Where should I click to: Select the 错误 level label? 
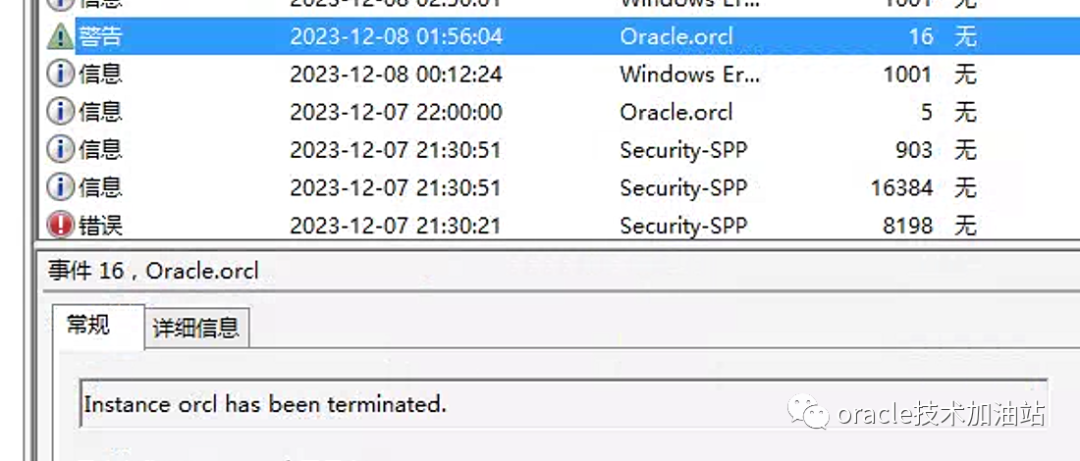100,226
